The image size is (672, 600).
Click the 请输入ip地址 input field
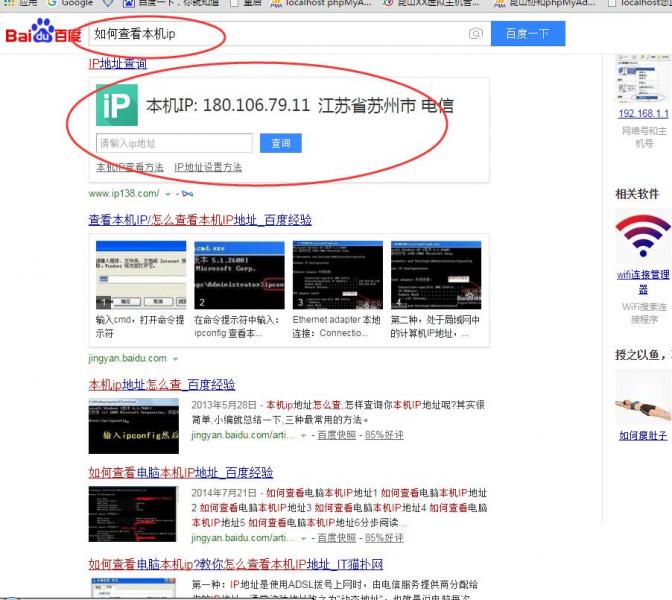pos(174,143)
